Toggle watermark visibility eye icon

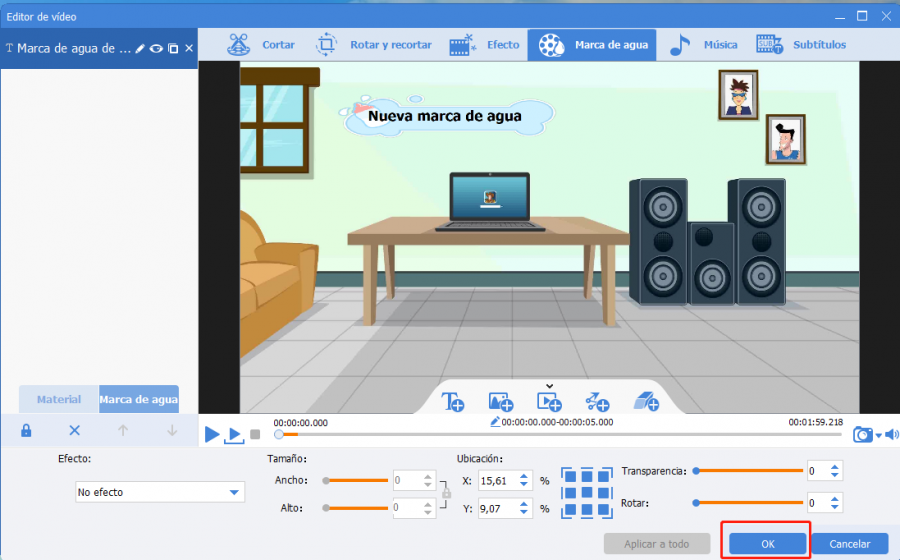coord(156,49)
